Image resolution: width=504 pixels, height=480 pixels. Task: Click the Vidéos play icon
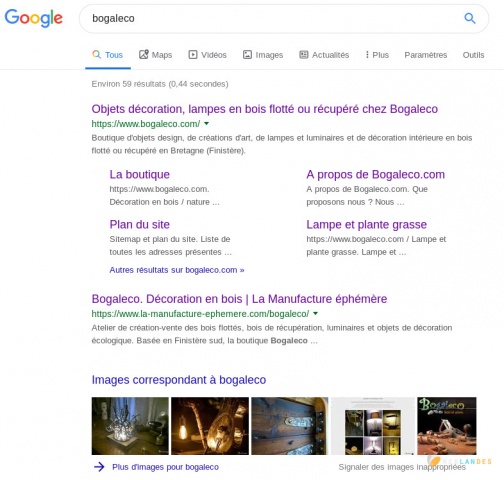pos(193,54)
